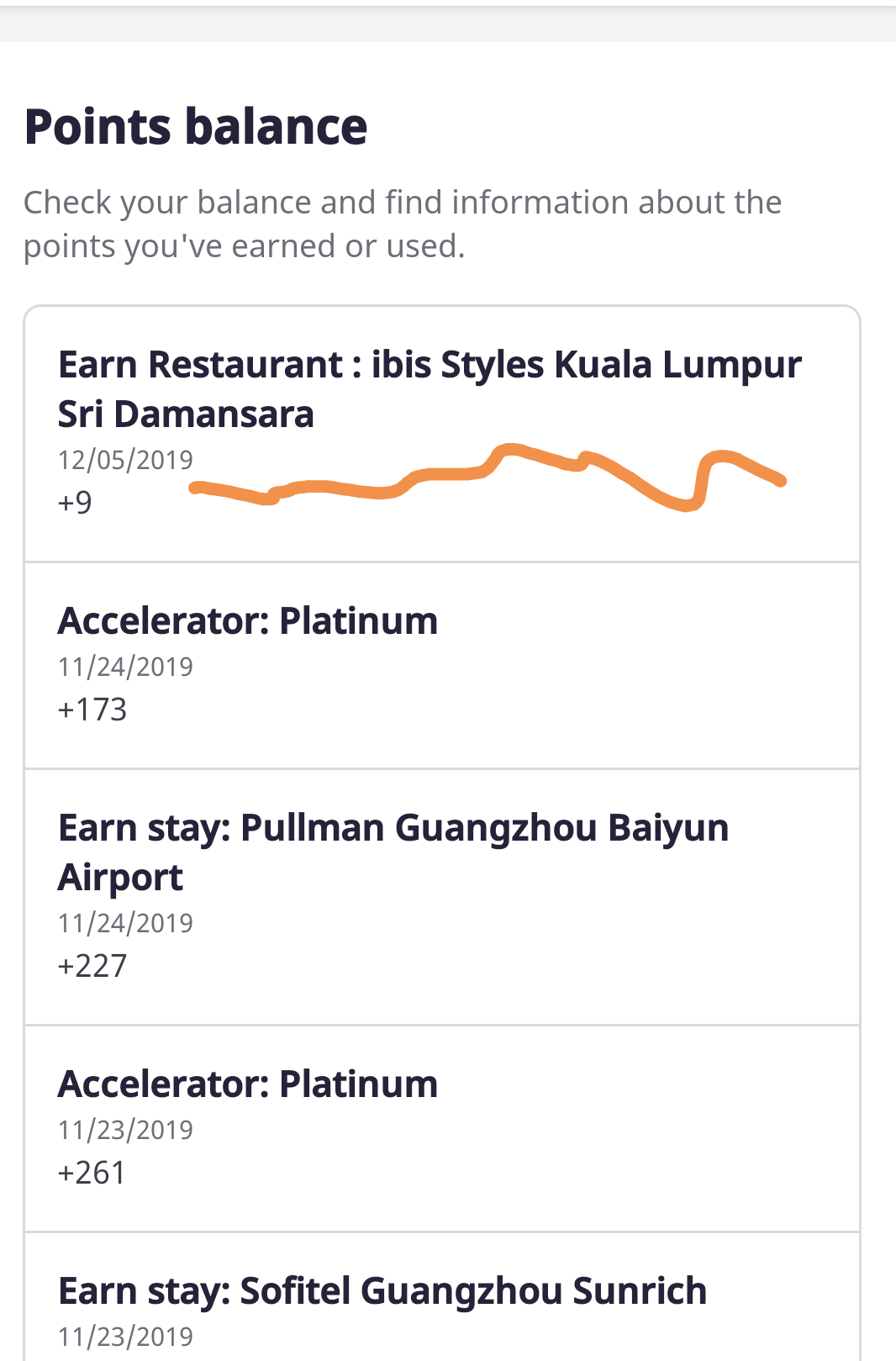
Task: Select the Accelerator: Platinum entry worth +173
Action: tap(442, 665)
